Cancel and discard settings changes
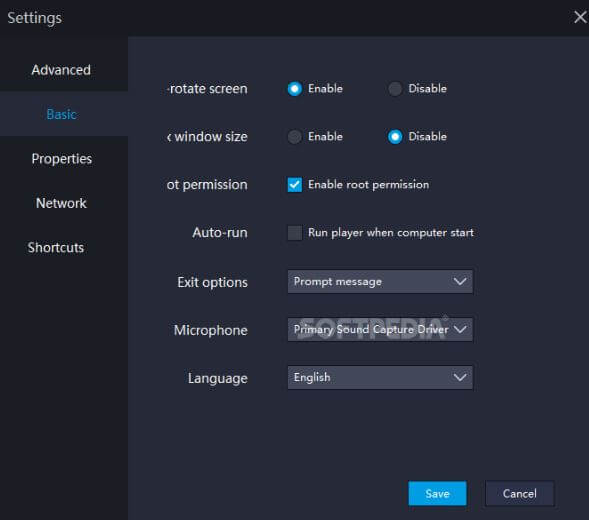The image size is (589, 520). click(x=520, y=493)
